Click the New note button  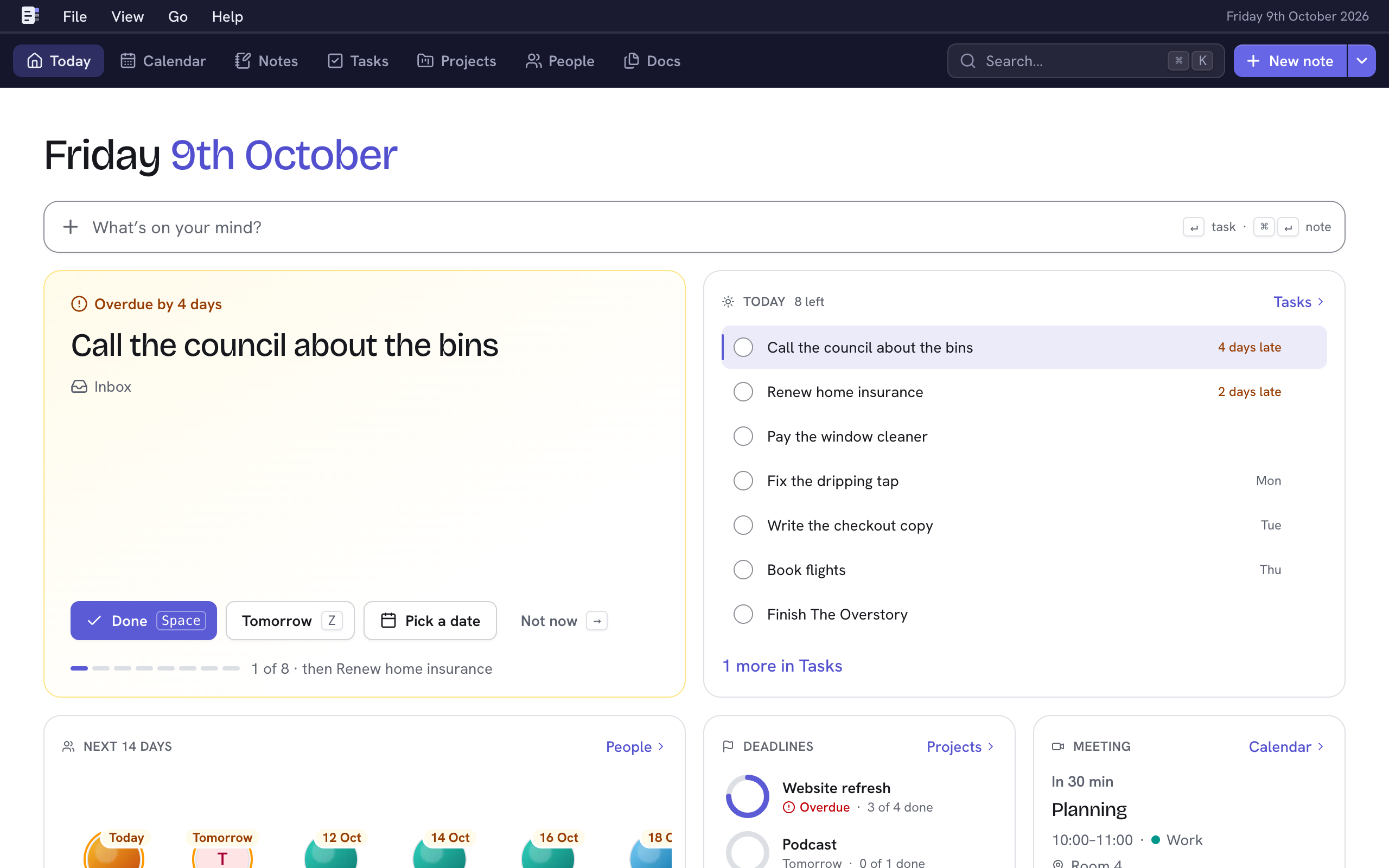pos(1290,61)
